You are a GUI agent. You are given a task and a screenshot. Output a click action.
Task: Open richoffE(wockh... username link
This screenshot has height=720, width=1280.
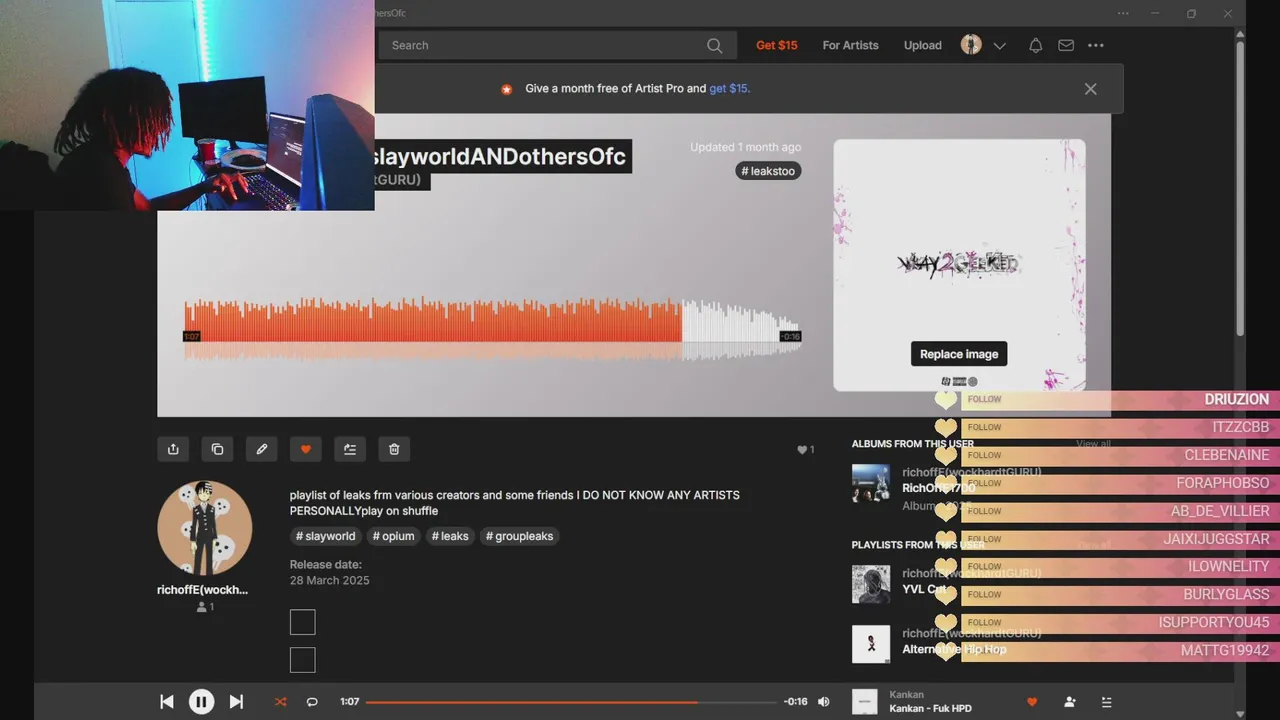(203, 590)
